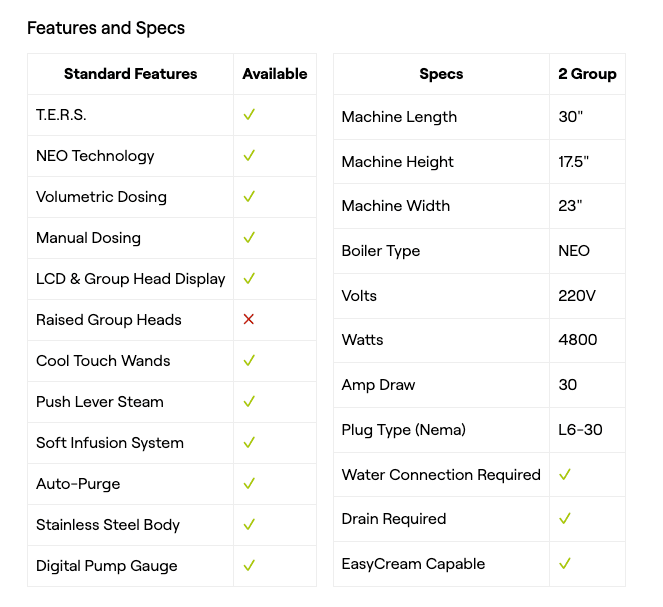Select the Specs column header
Viewport: 663px width, 607px height.
pyautogui.click(x=441, y=74)
